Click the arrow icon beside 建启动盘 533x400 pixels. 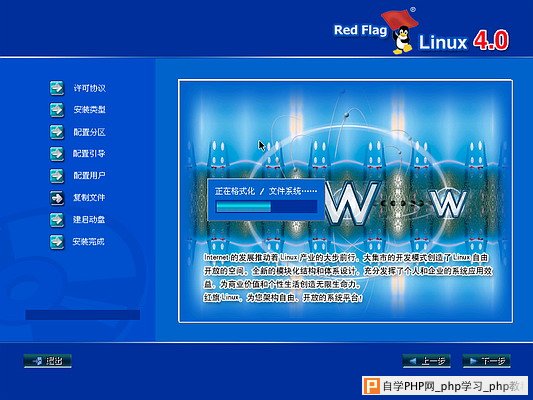(57, 220)
